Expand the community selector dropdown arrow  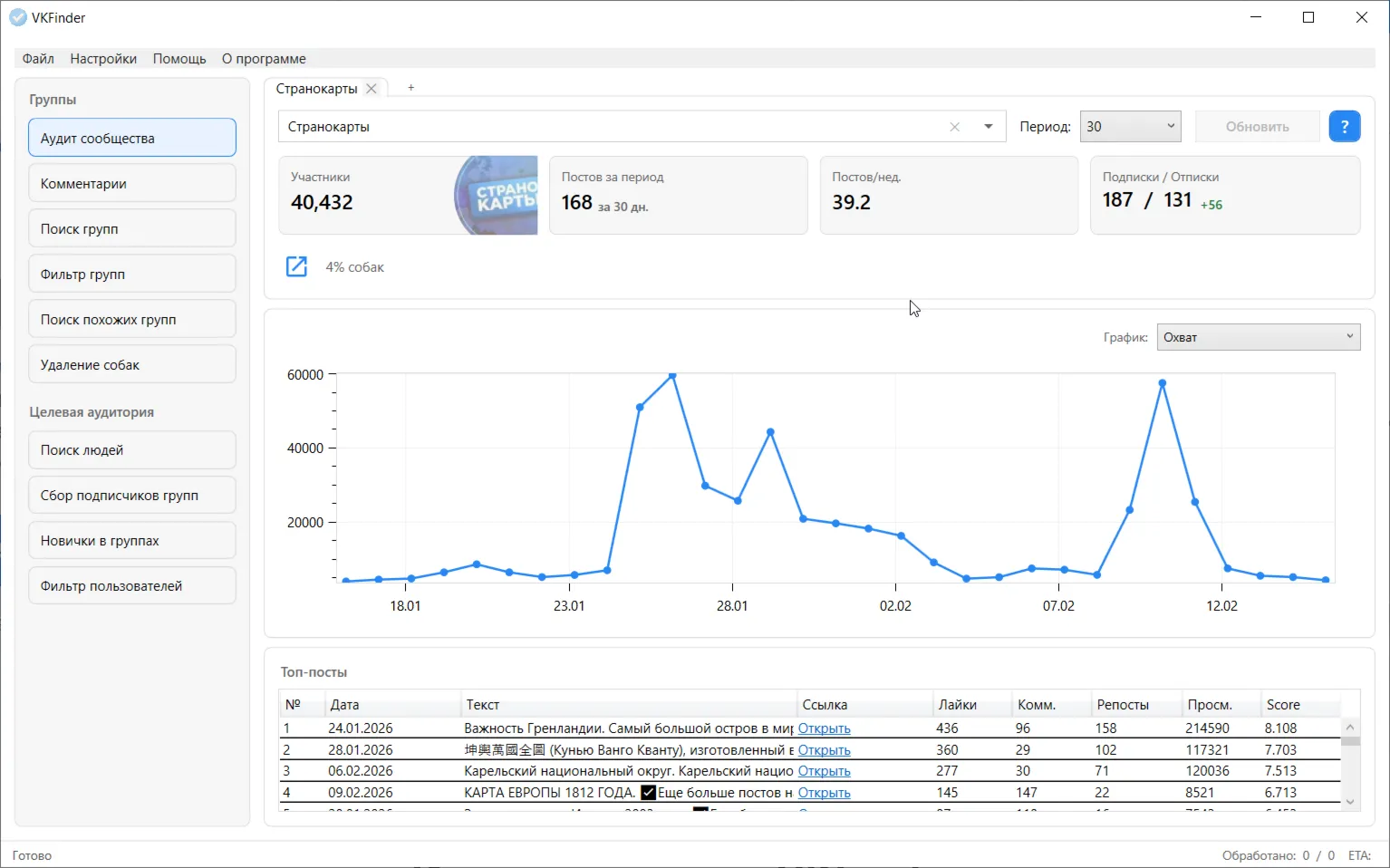[988, 127]
